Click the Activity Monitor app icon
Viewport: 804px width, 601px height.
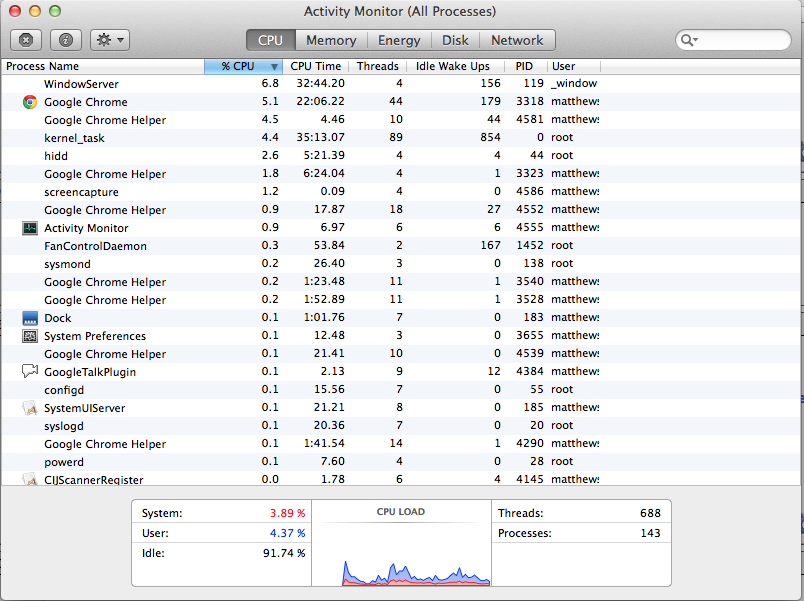[30, 228]
